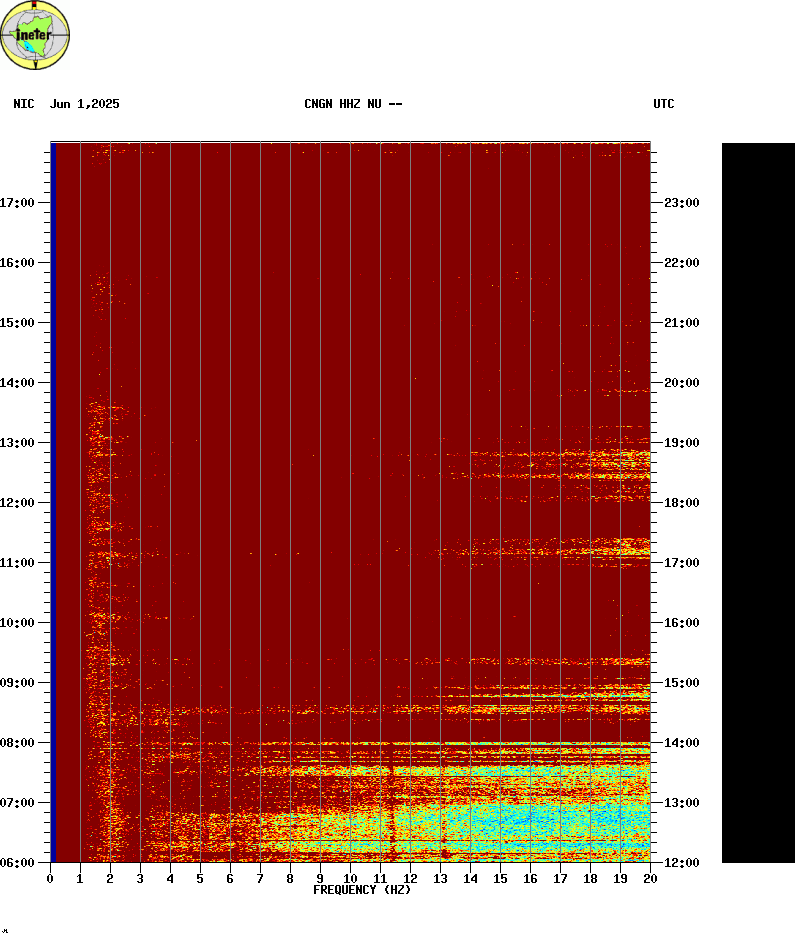Click the '17:00' UTC time label on right axis

point(682,563)
